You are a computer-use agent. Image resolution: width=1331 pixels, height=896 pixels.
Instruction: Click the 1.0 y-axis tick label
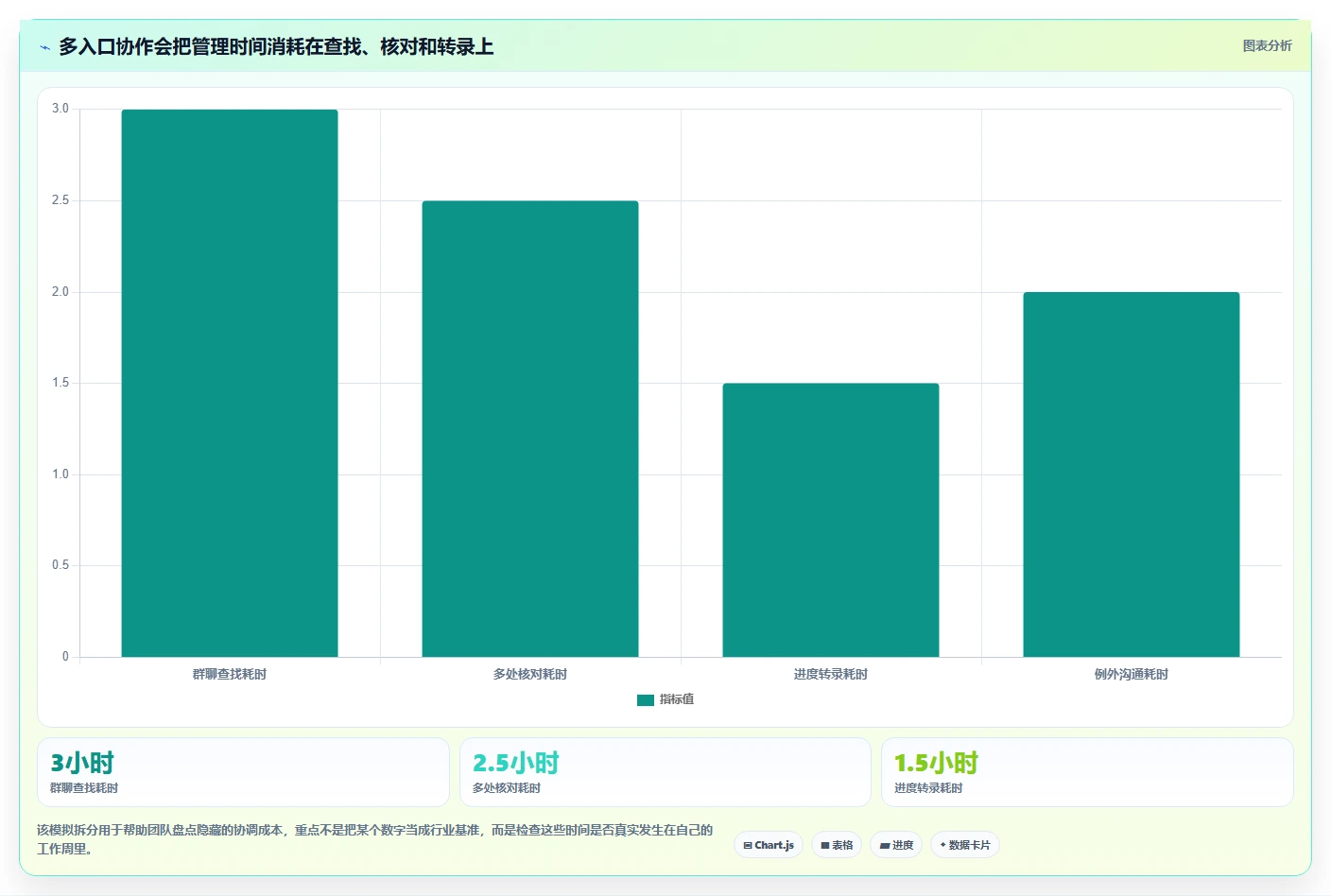pyautogui.click(x=60, y=474)
